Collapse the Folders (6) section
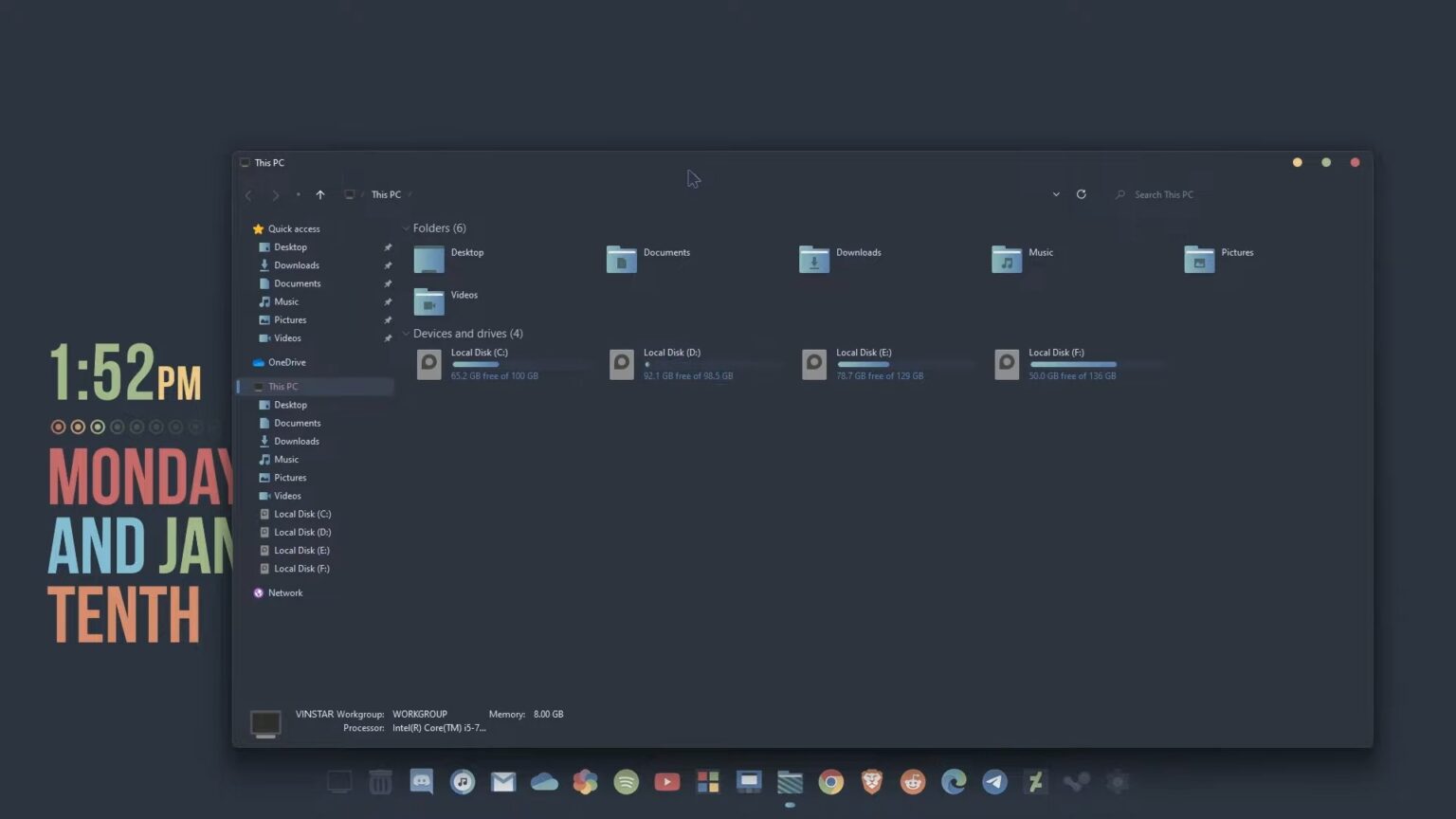The image size is (1456, 819). click(406, 227)
